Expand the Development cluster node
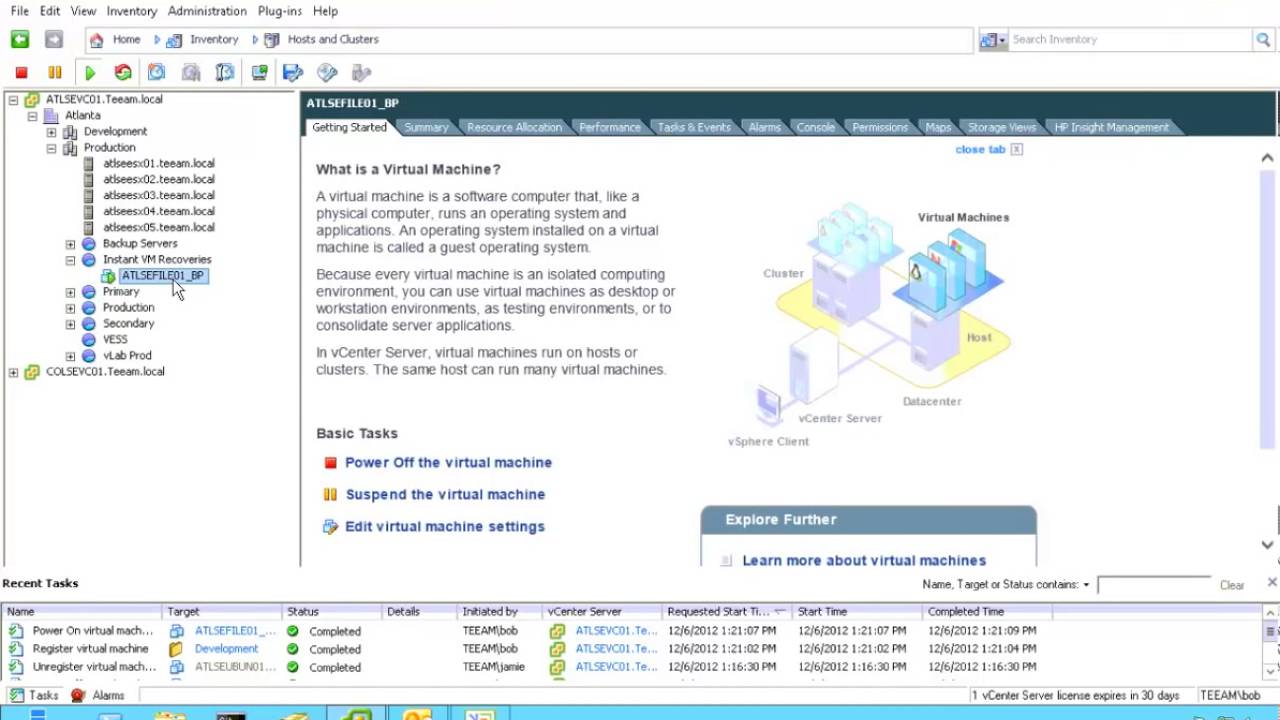The image size is (1280, 720). point(51,132)
